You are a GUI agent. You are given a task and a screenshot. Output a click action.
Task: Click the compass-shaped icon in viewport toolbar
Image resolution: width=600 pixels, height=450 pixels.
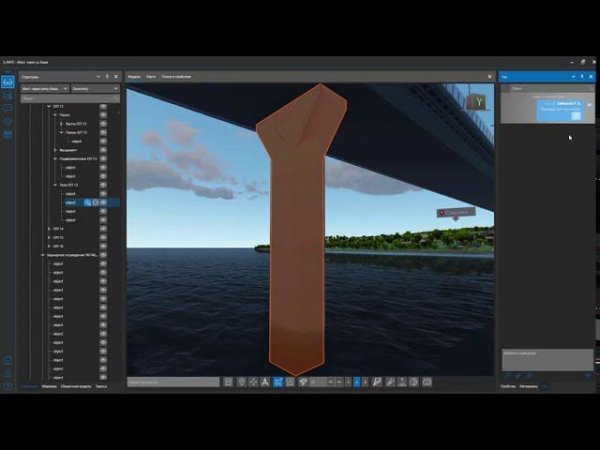(265, 382)
